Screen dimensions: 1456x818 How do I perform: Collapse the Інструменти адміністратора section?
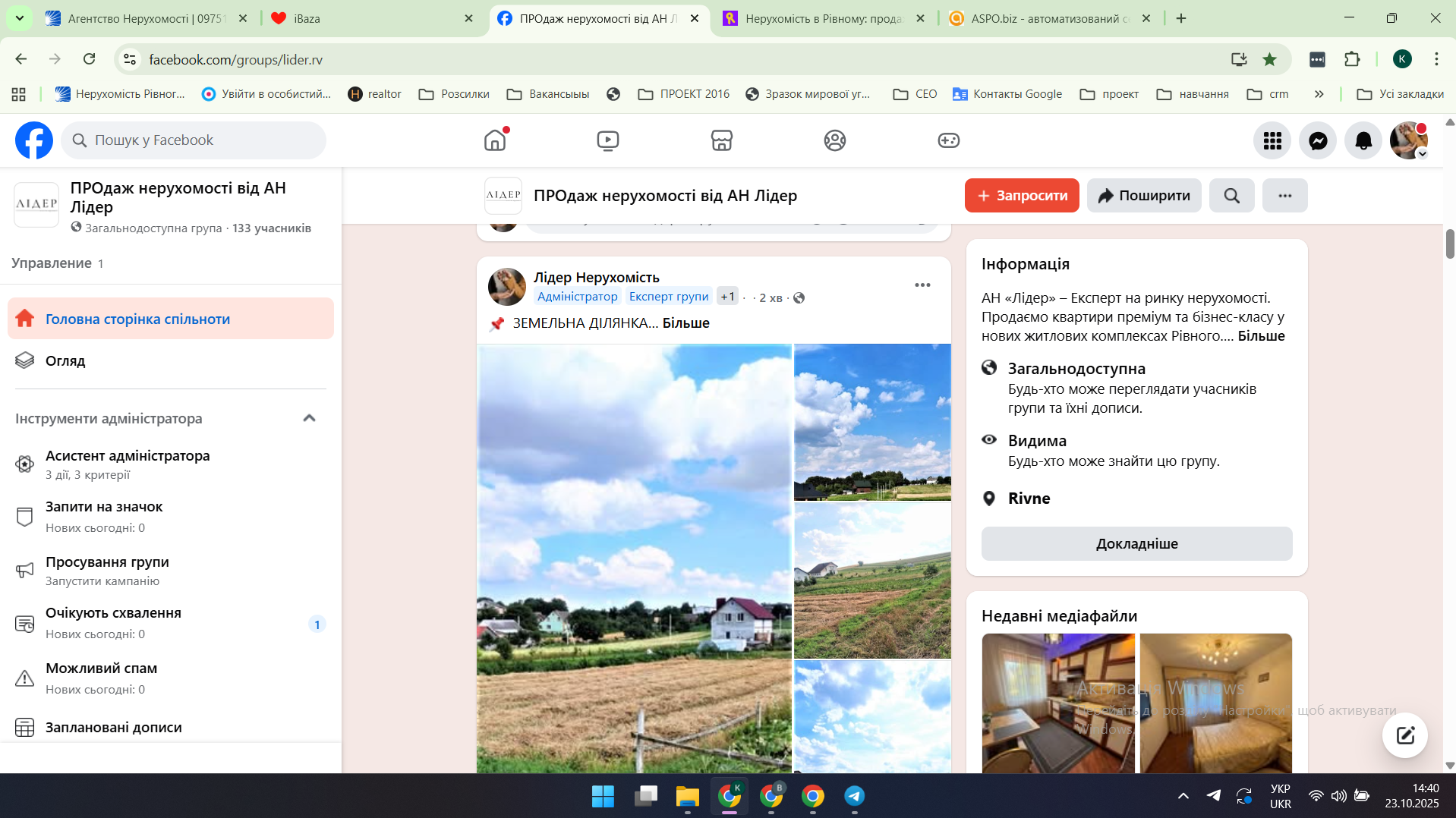[x=309, y=418]
